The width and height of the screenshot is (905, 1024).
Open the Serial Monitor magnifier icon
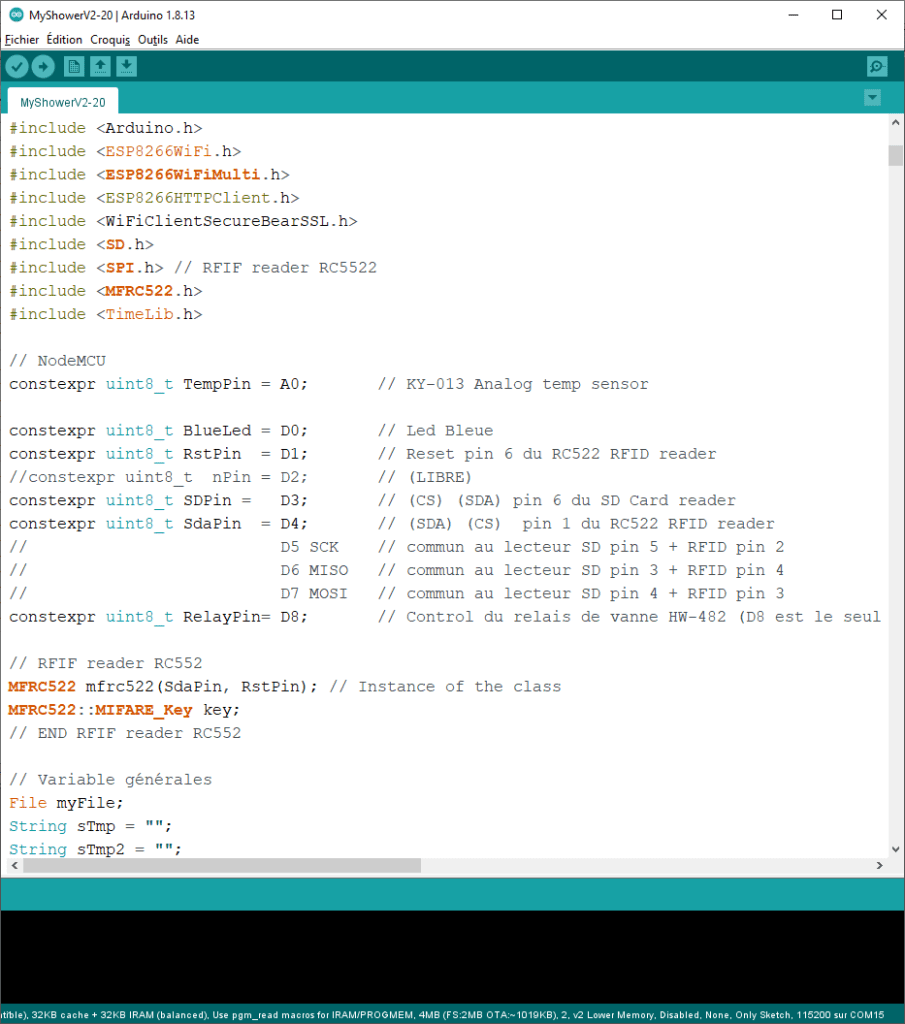[x=877, y=67]
